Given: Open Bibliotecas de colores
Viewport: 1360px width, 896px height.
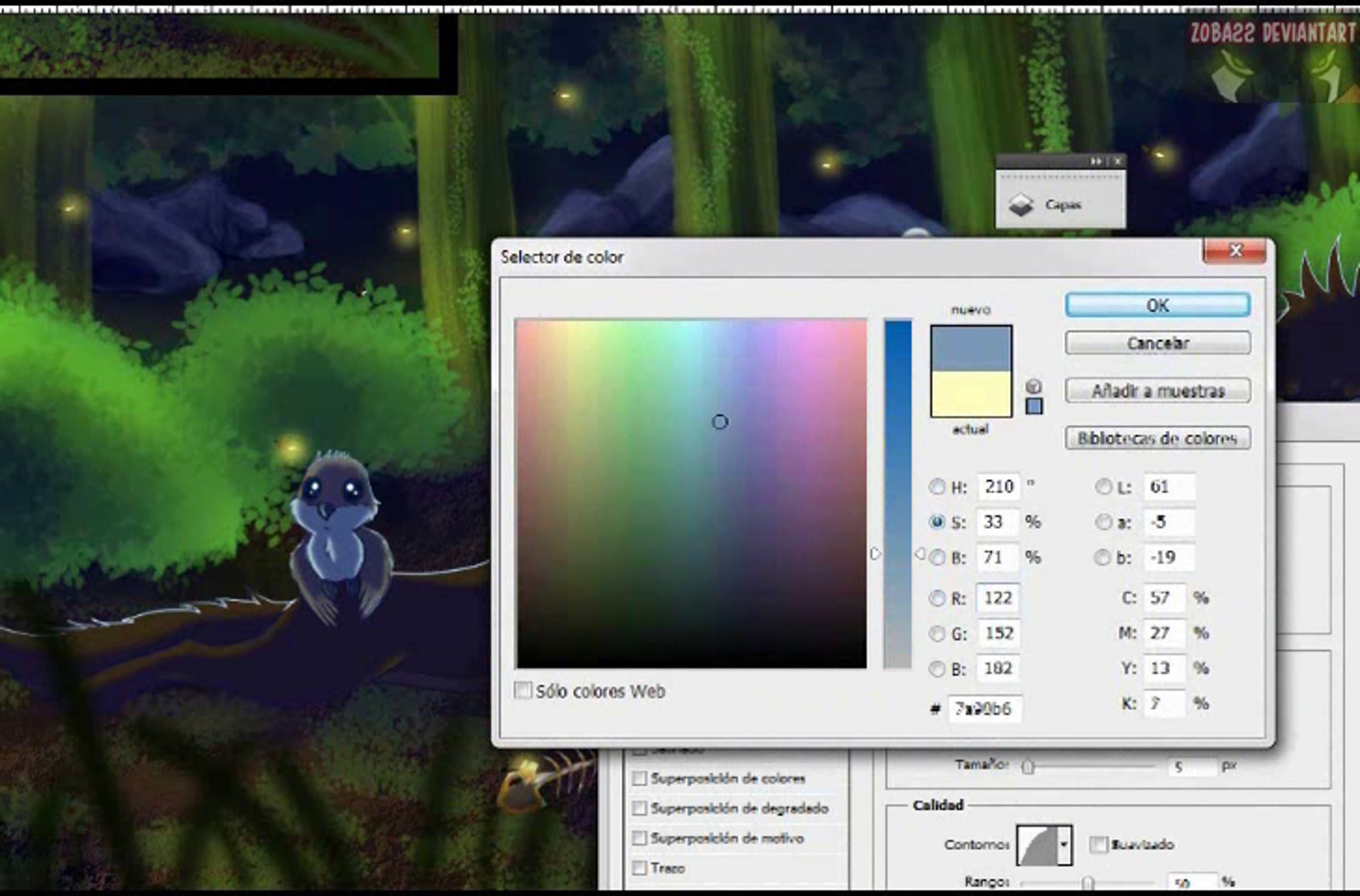Looking at the screenshot, I should pyautogui.click(x=1158, y=438).
